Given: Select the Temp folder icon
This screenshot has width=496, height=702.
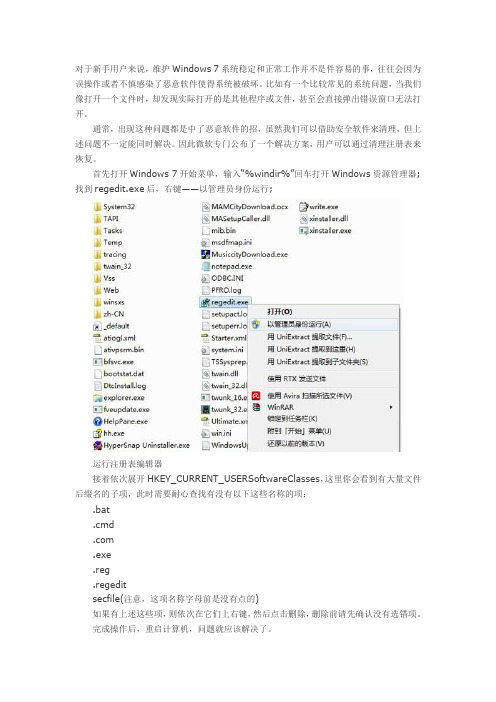Looking at the screenshot, I should click(98, 242).
